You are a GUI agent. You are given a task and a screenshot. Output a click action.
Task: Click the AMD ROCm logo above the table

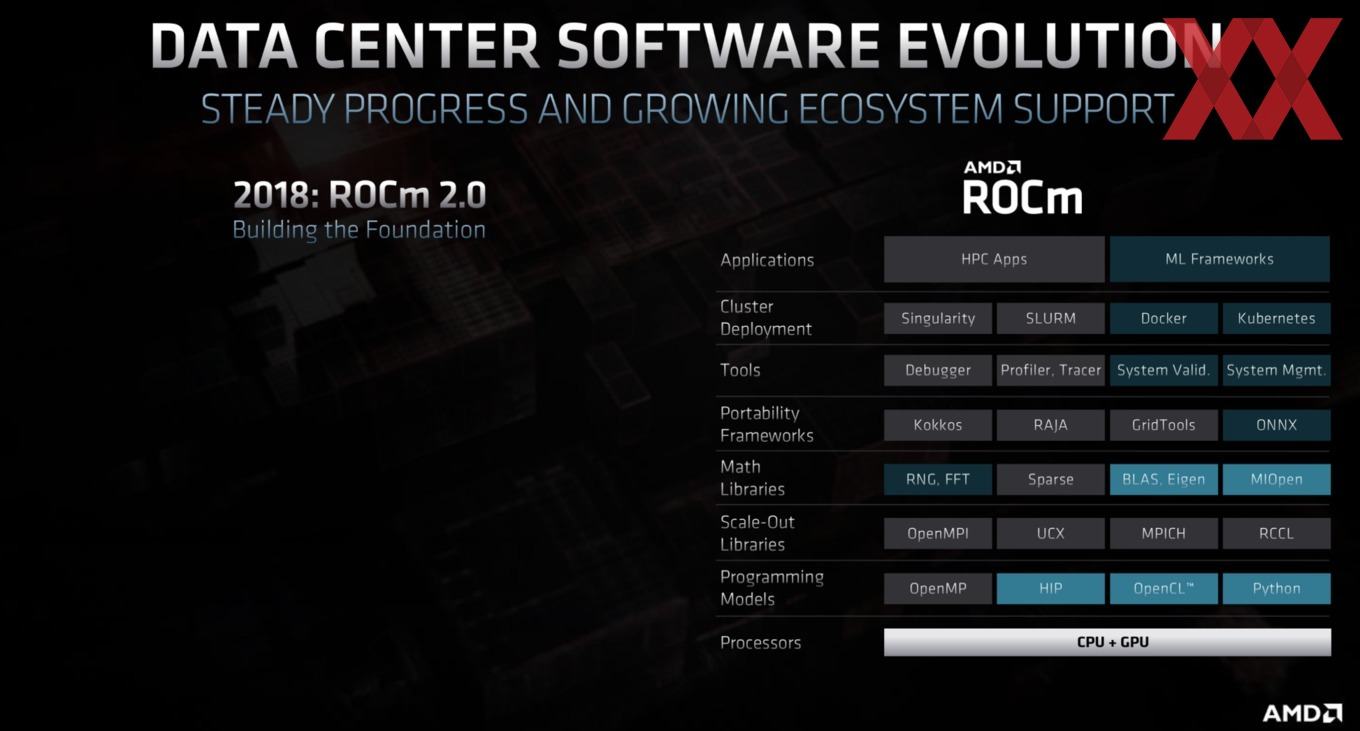pos(1022,186)
